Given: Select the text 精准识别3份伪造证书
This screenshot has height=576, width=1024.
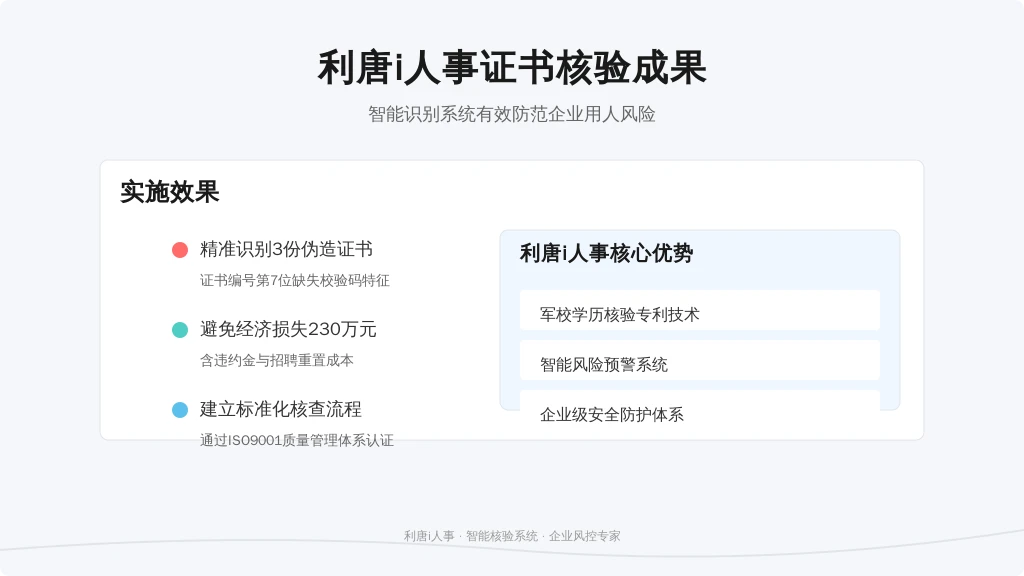Looking at the screenshot, I should pyautogui.click(x=286, y=249).
